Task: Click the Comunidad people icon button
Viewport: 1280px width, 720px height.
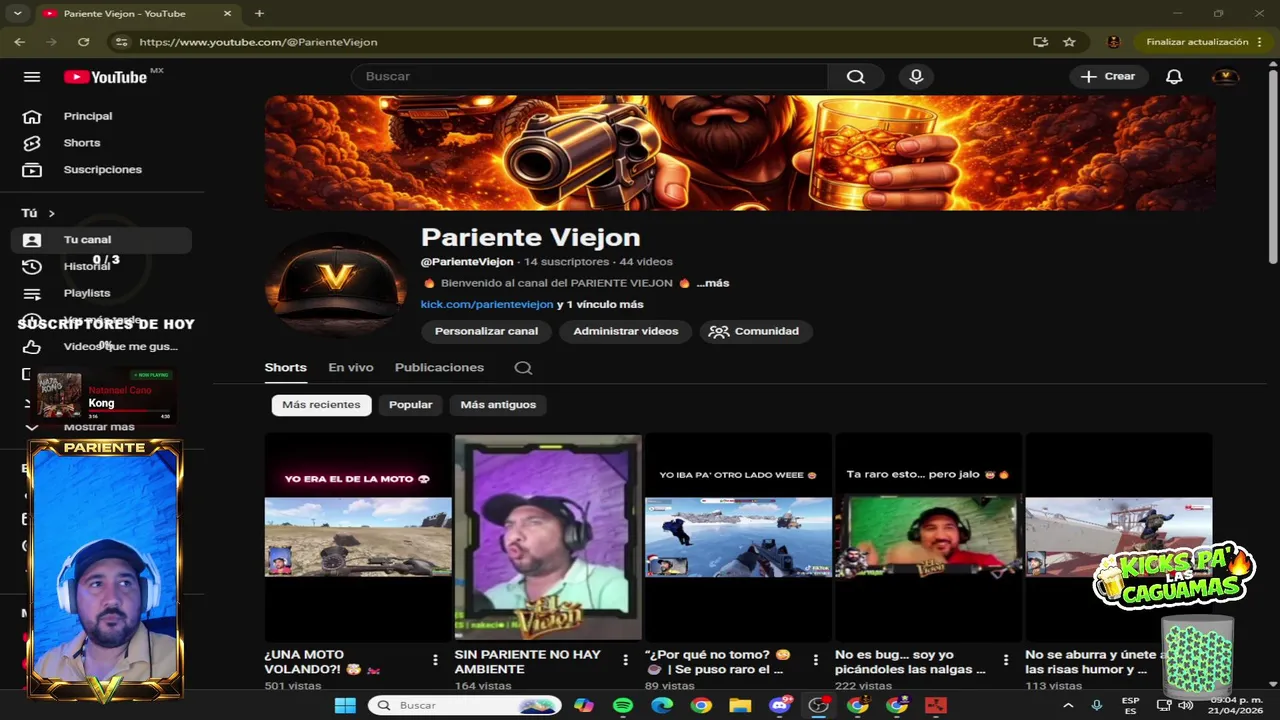Action: point(755,331)
